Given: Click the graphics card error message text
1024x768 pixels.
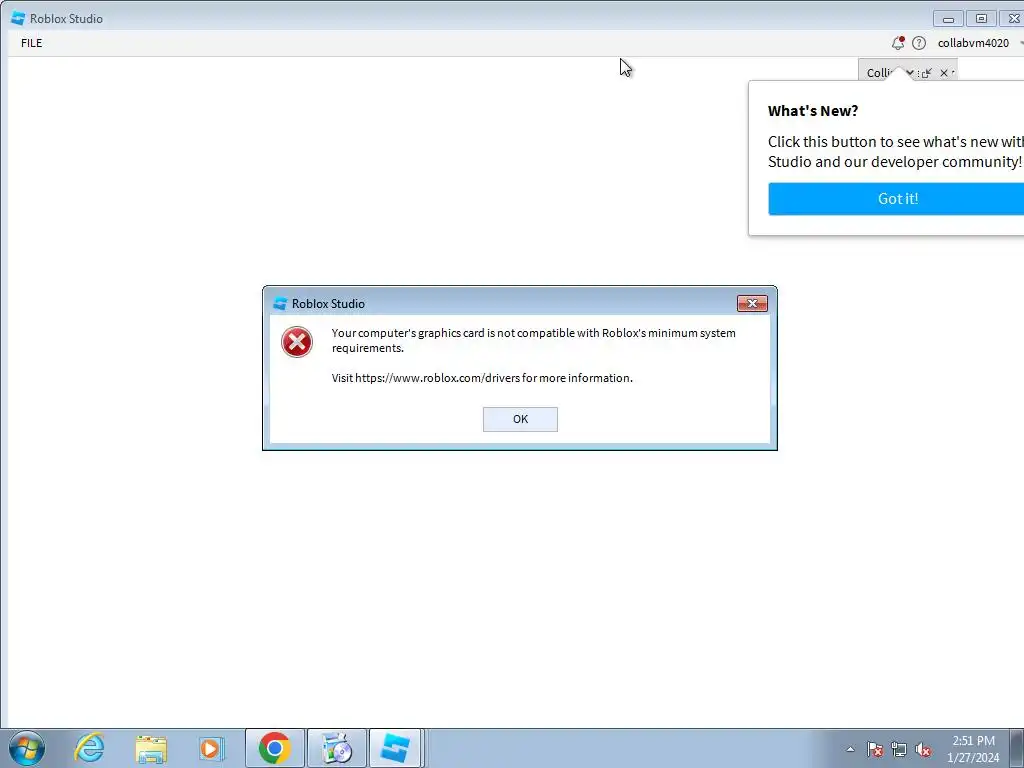Looking at the screenshot, I should pos(534,340).
